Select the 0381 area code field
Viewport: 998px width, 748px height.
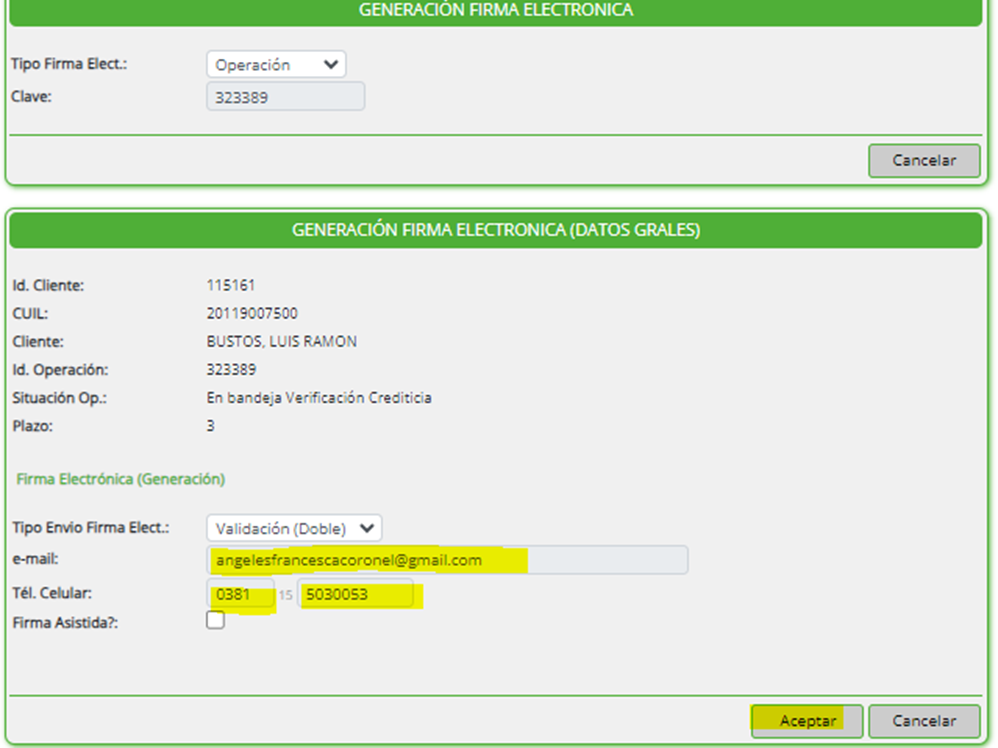(x=240, y=595)
